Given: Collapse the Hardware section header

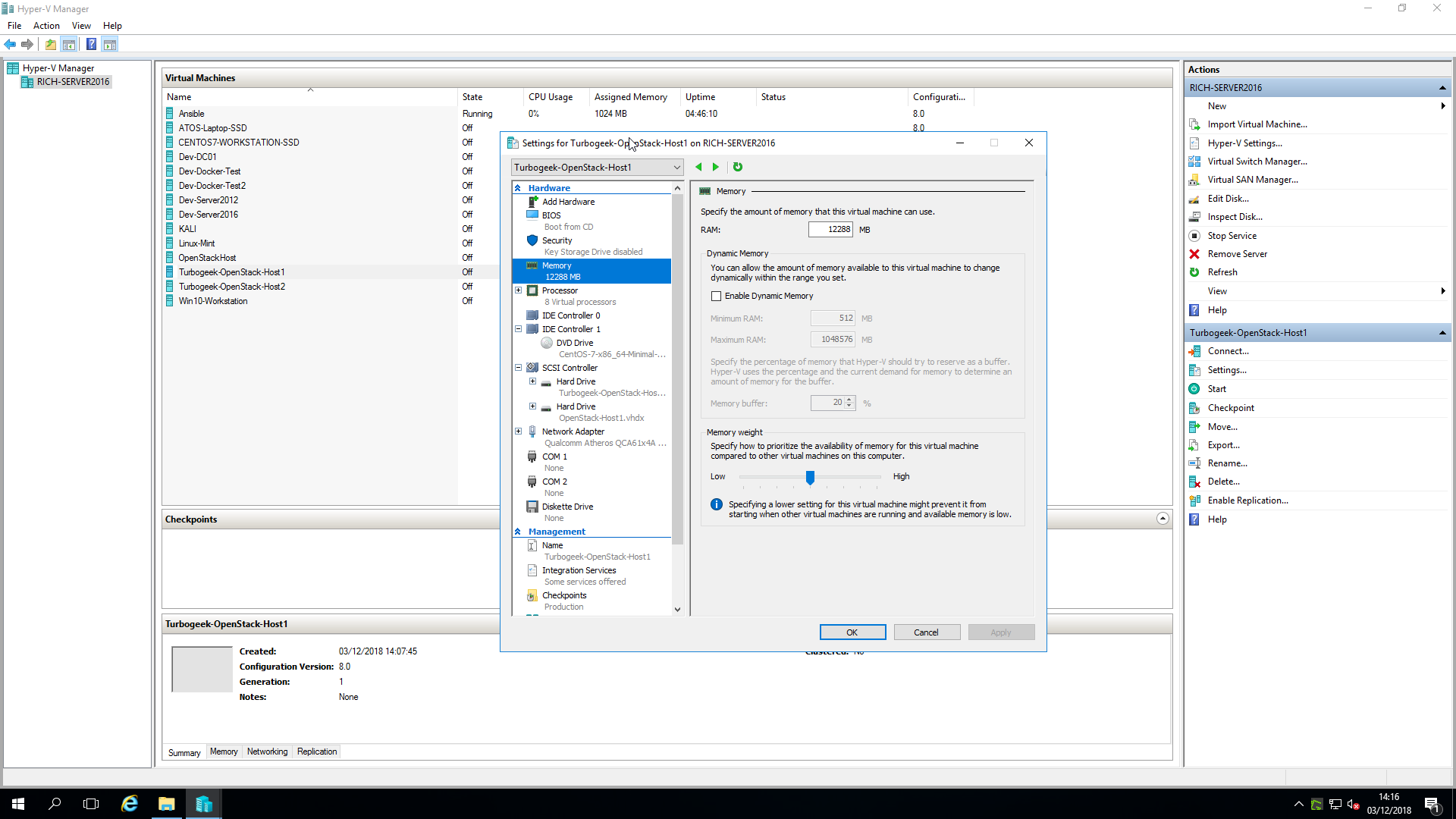Looking at the screenshot, I should [518, 188].
